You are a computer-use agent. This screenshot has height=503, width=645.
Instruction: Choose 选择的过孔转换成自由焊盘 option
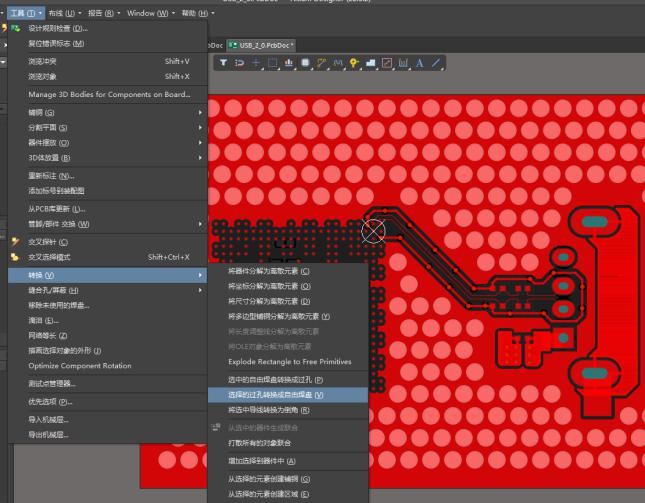276,395
